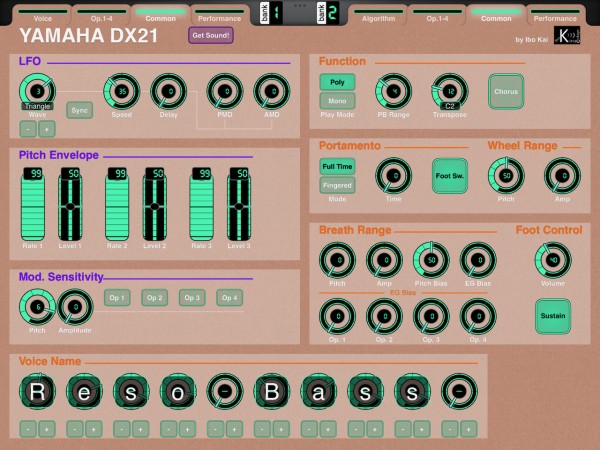Screen dimensions: 600x450
Task: Click the Ibo Kai logo
Action: pyautogui.click(x=567, y=35)
